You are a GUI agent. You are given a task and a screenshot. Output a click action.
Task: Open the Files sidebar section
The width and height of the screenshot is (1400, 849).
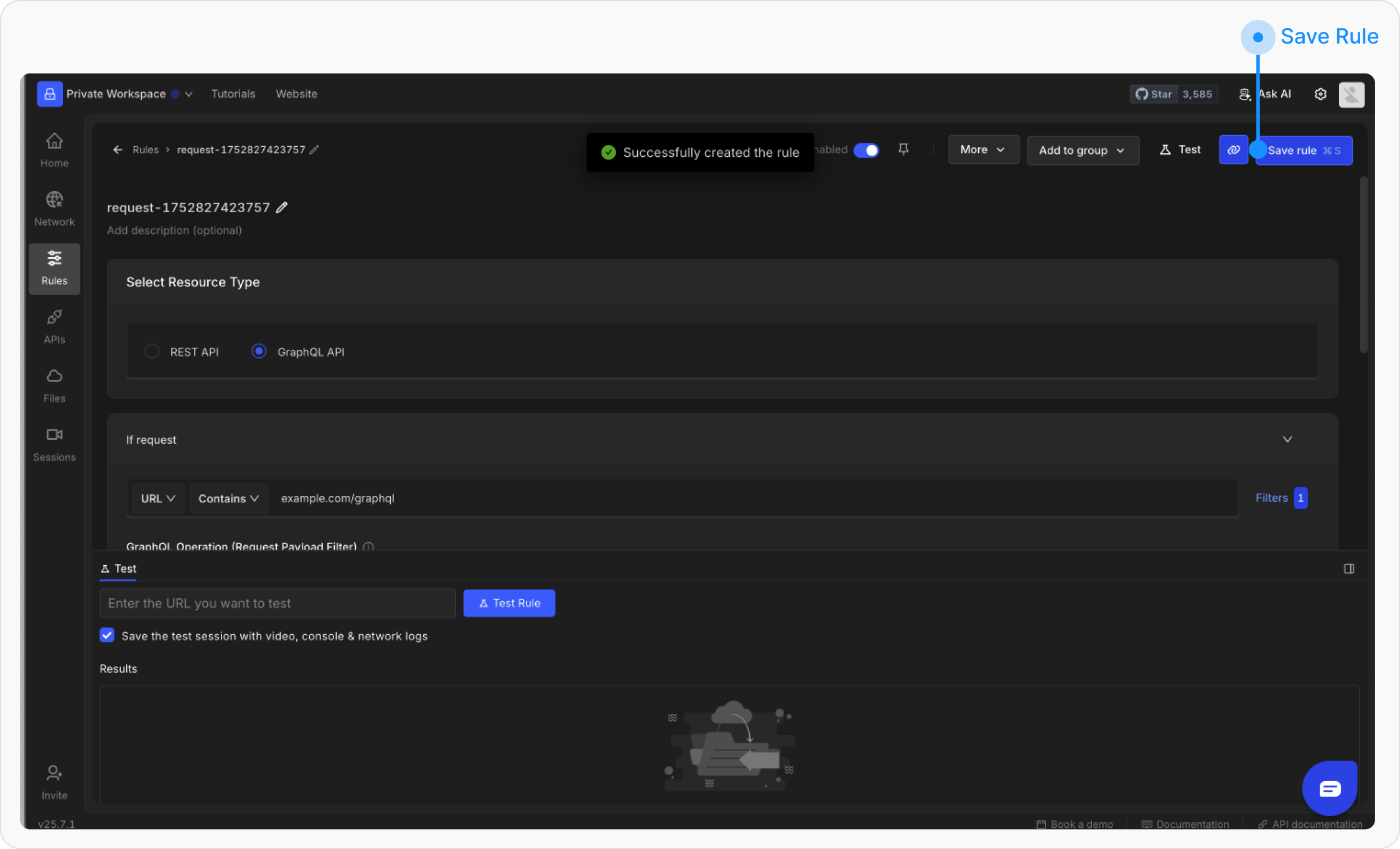(x=54, y=385)
